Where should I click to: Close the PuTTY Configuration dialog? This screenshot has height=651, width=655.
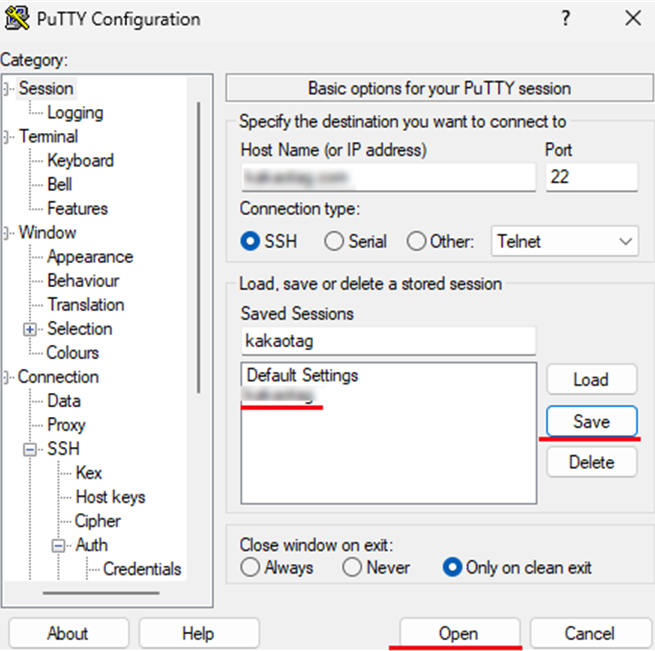(x=633, y=18)
